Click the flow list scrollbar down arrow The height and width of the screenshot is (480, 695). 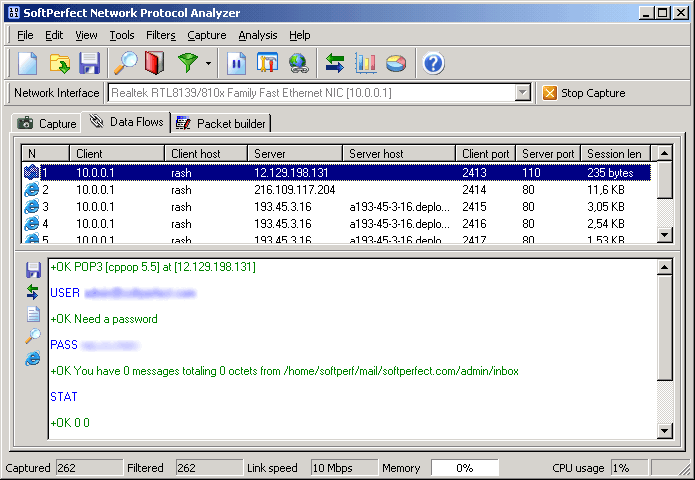point(665,234)
